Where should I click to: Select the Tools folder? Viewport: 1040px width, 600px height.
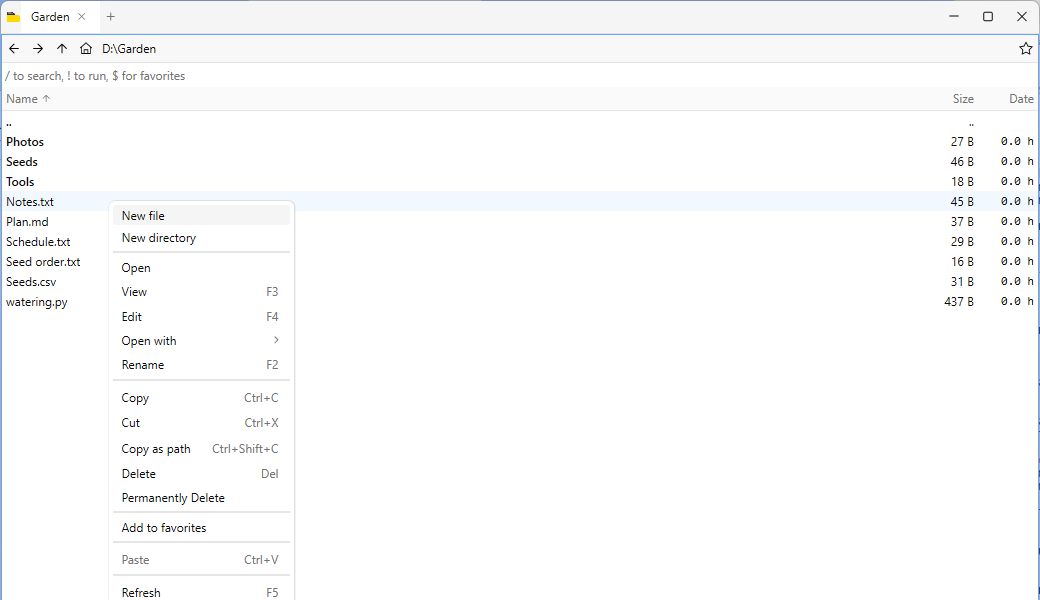(x=520, y=182)
